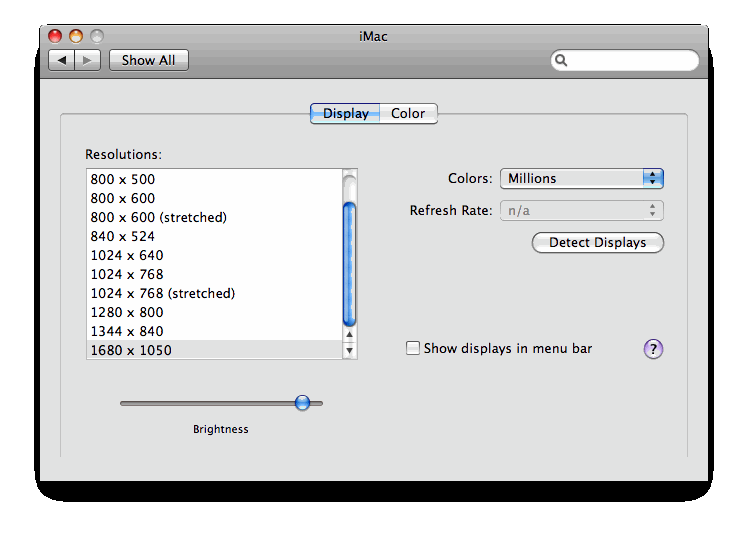Select the 1280 x 800 resolution
Viewport: 748px width, 536px height.
(215, 312)
